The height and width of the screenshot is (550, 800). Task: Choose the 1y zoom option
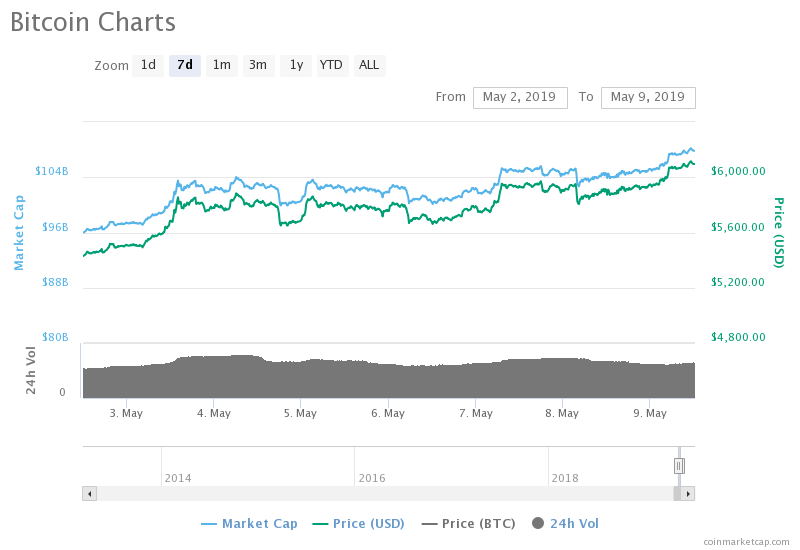pos(296,65)
